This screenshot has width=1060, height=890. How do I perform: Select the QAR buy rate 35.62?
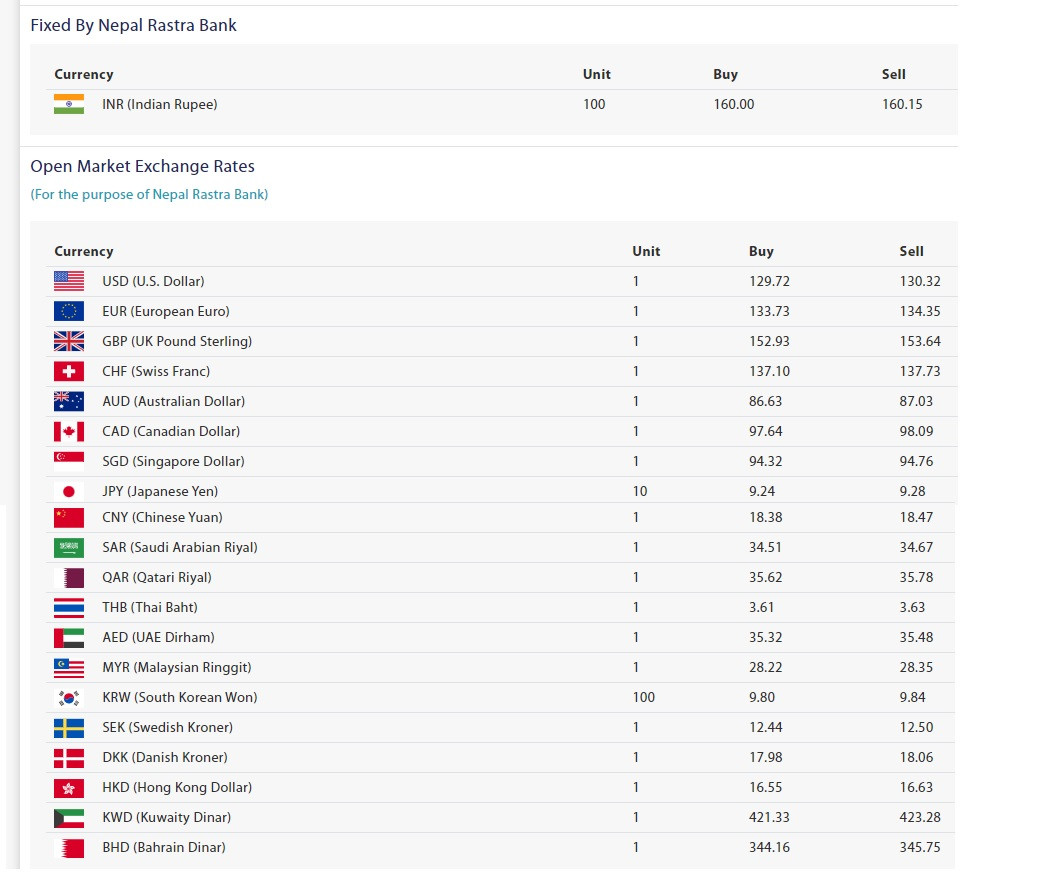(x=765, y=578)
